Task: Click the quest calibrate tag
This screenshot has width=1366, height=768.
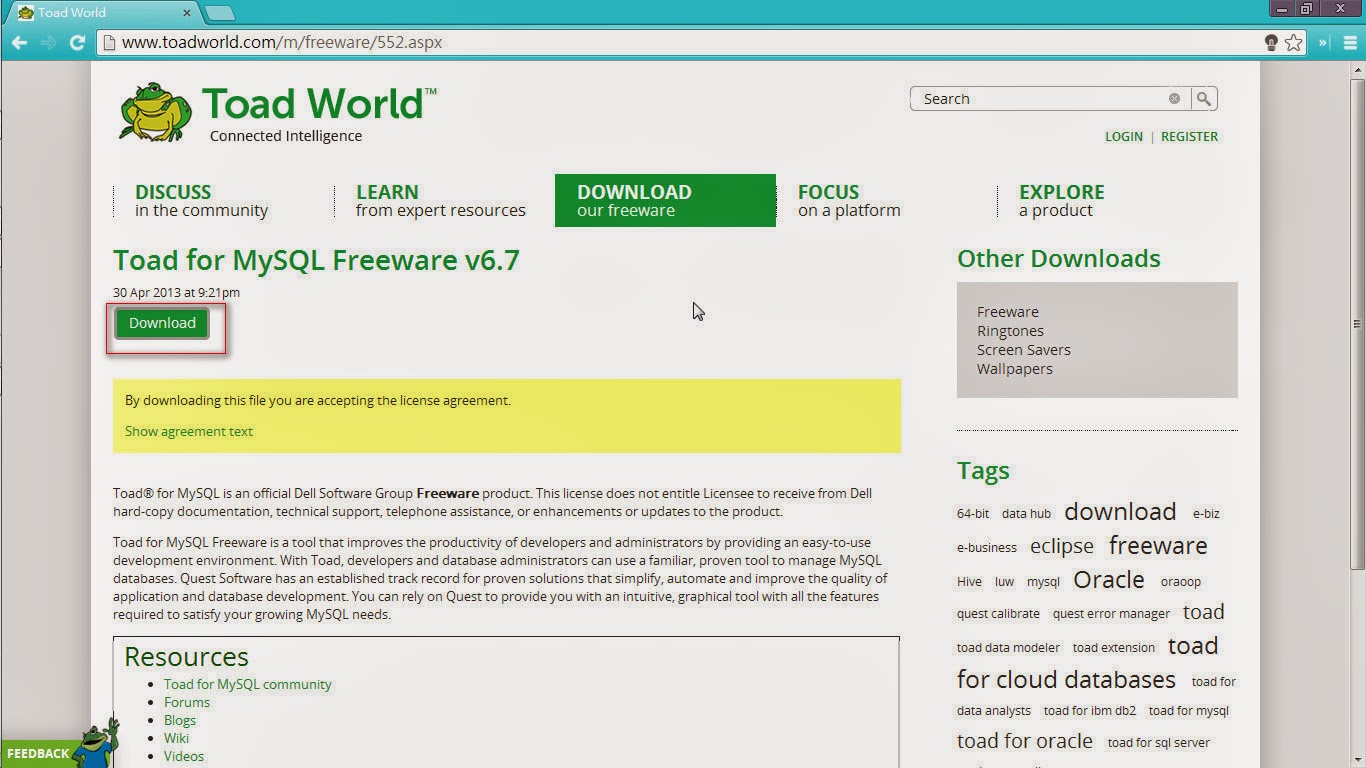Action: pos(998,614)
